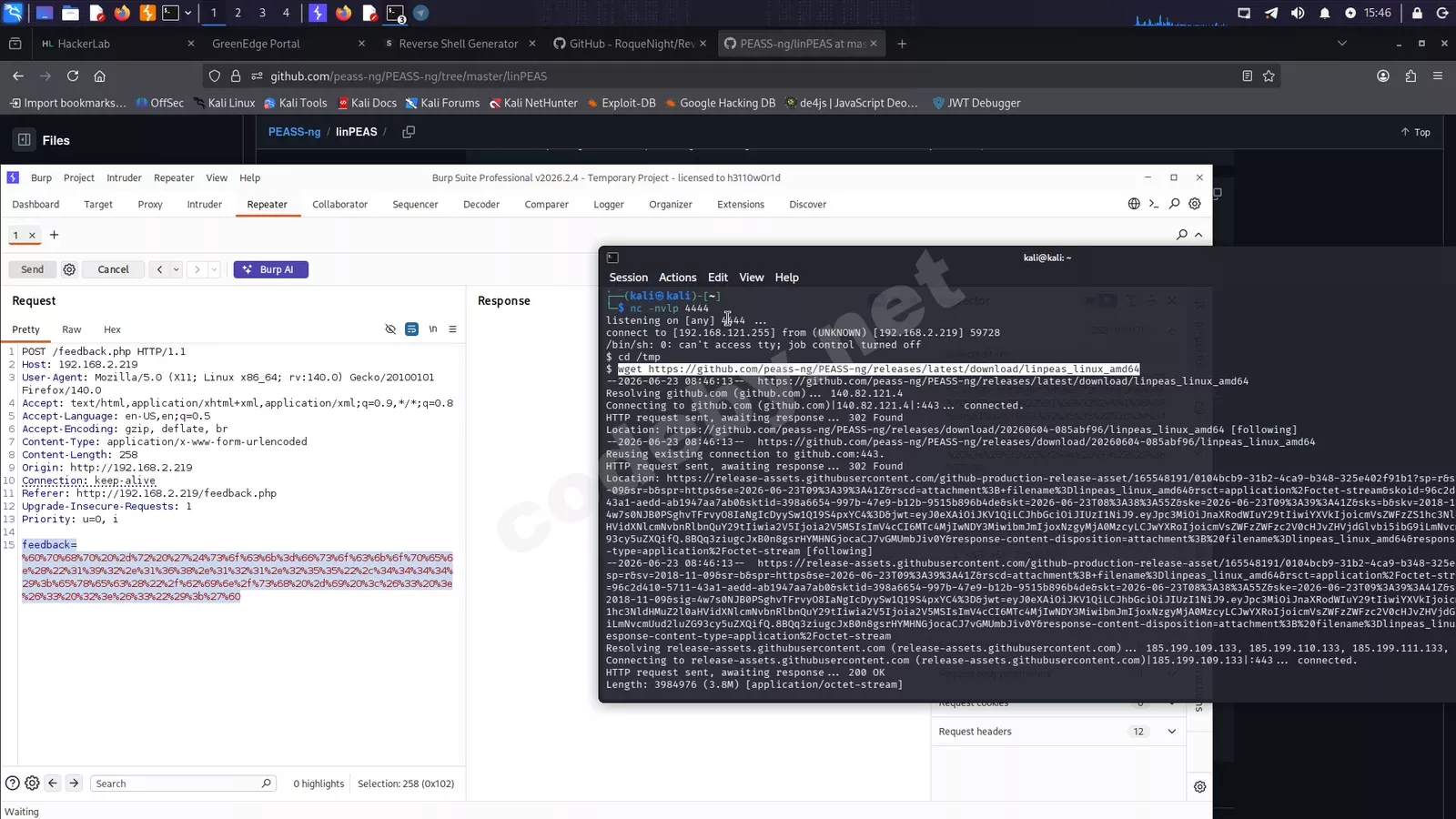The width and height of the screenshot is (1456, 819).
Task: Click Burp's globe browser icon
Action: pyautogui.click(x=1134, y=204)
